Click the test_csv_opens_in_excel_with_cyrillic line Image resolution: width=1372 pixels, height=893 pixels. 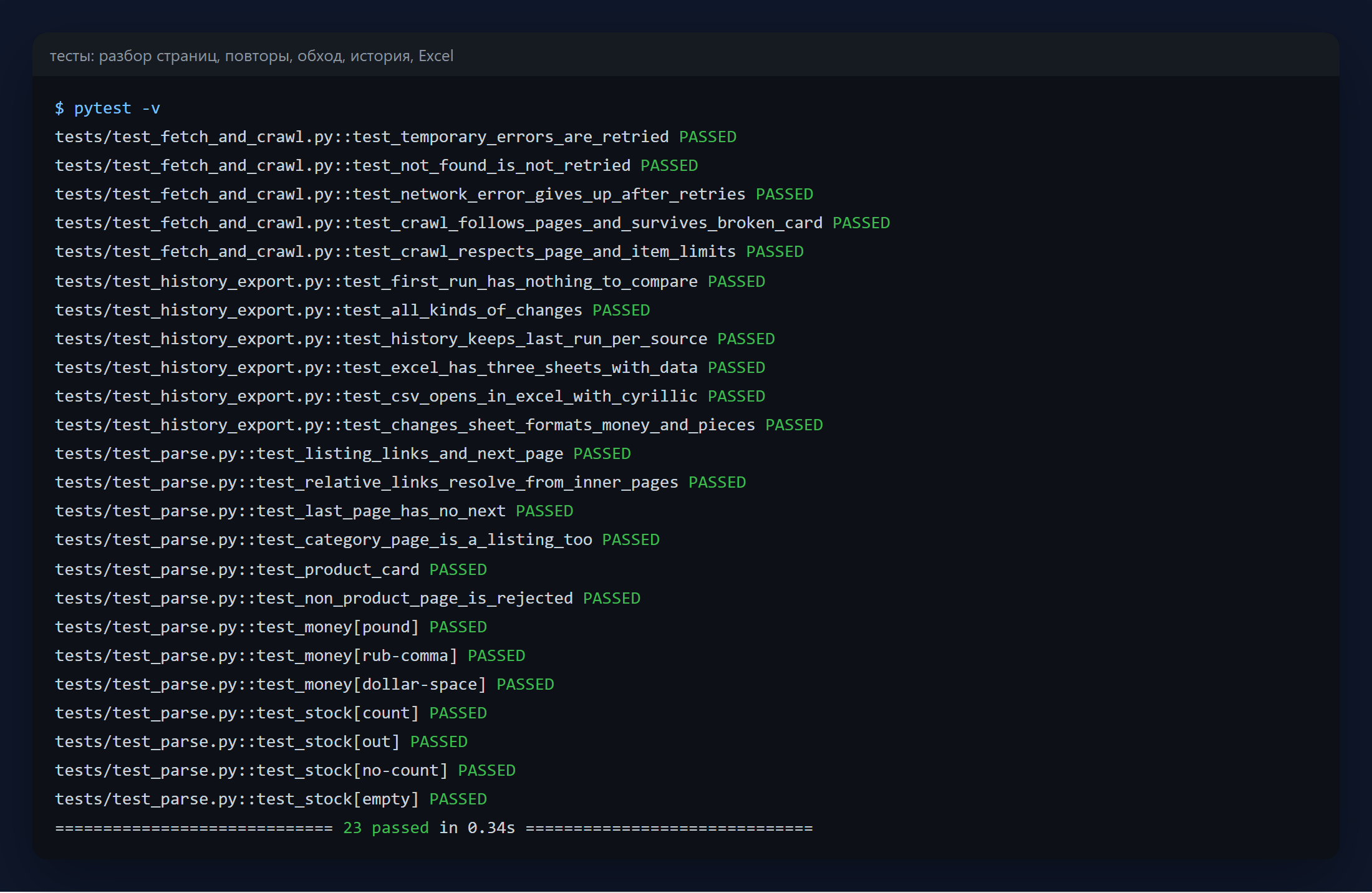[x=410, y=397]
